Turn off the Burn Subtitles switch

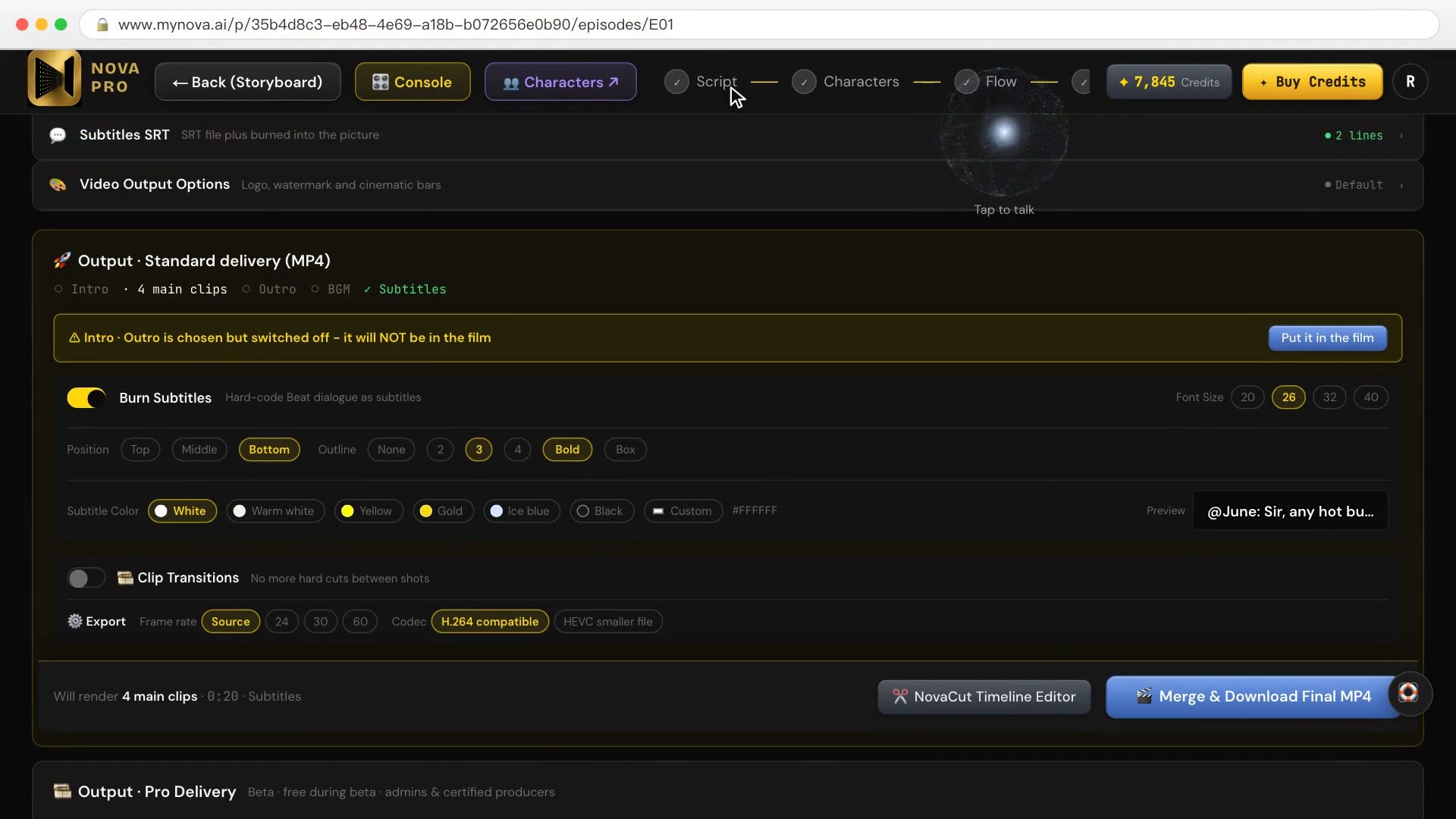(x=86, y=398)
